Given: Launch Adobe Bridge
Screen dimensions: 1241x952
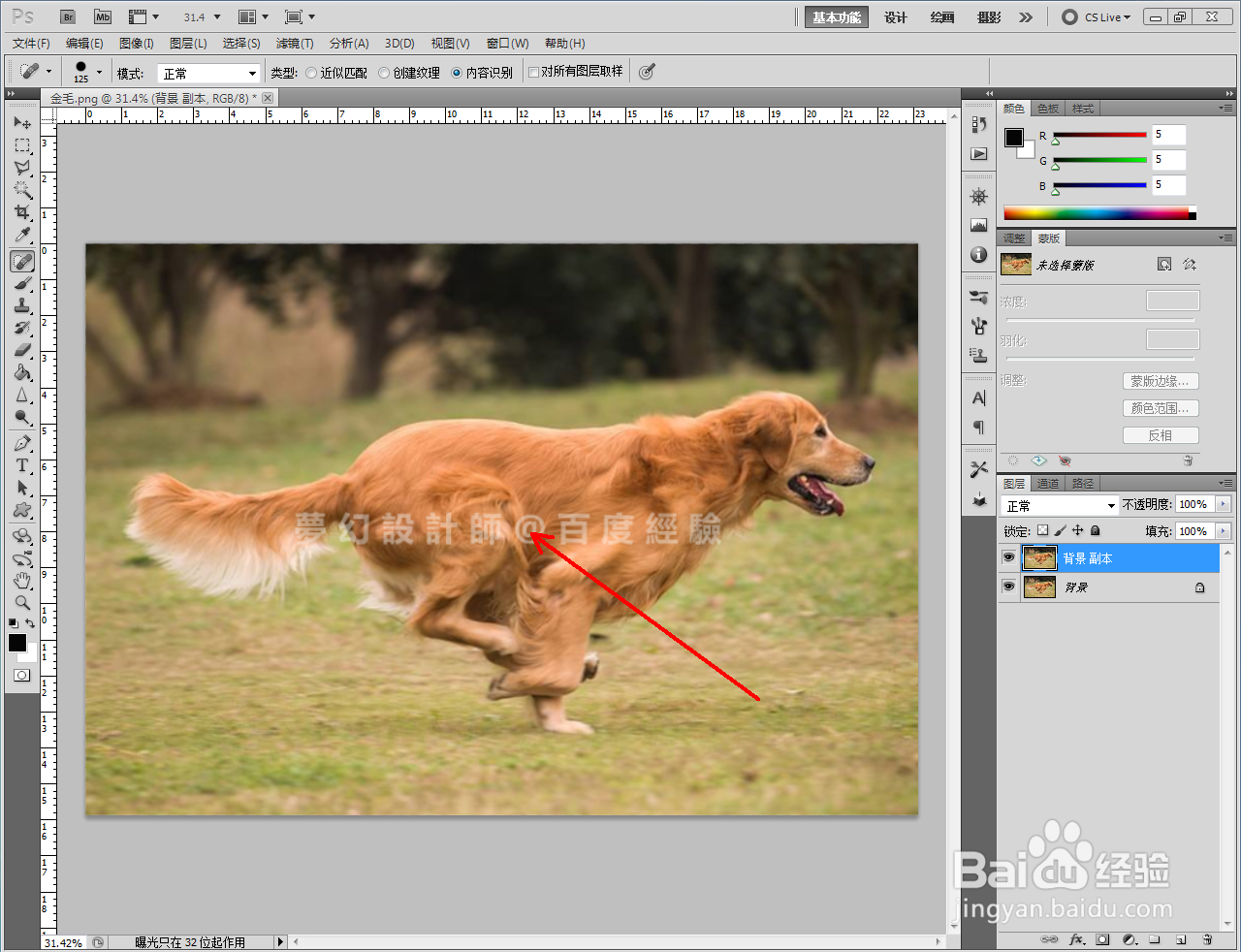Looking at the screenshot, I should point(68,17).
